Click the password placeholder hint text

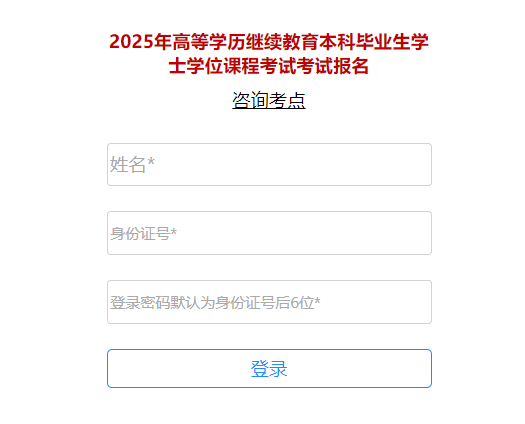215,302
